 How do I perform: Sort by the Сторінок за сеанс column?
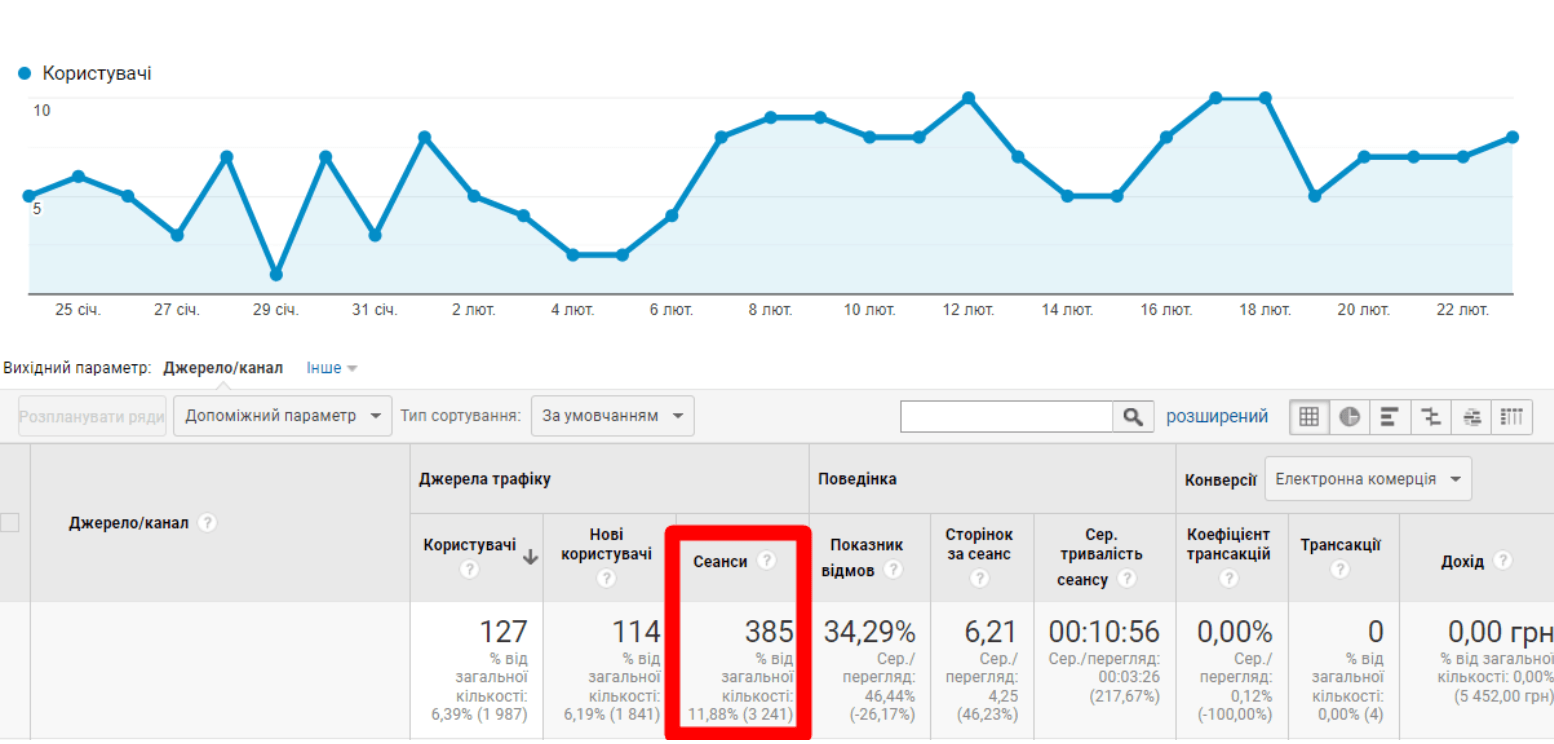(x=979, y=545)
